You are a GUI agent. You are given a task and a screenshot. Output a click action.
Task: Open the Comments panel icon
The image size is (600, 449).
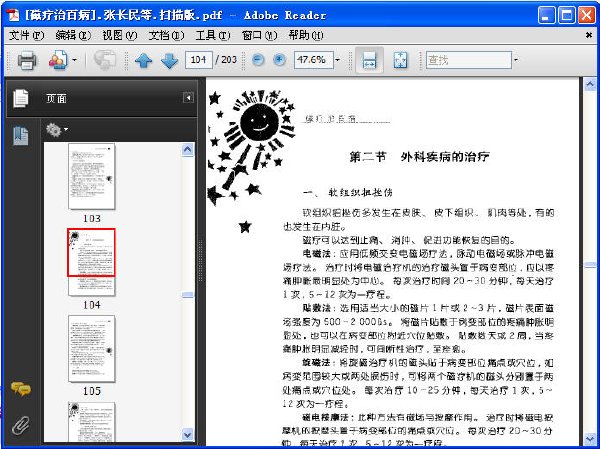point(21,389)
